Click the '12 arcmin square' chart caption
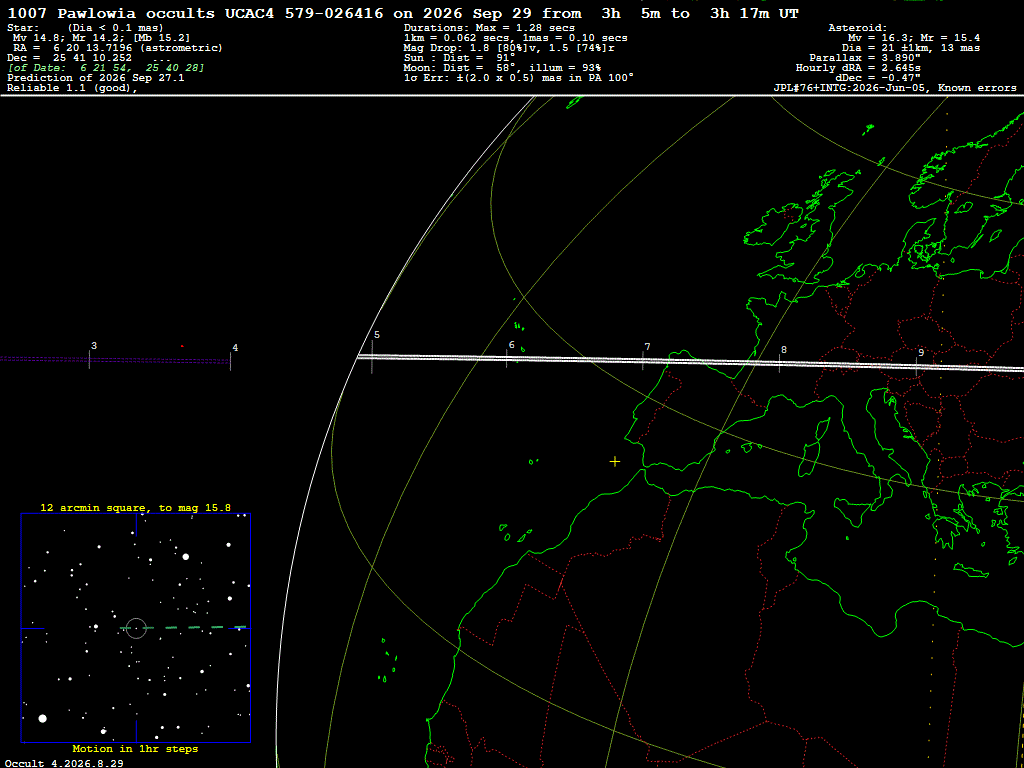Viewport: 1024px width, 768px height. 135,507
